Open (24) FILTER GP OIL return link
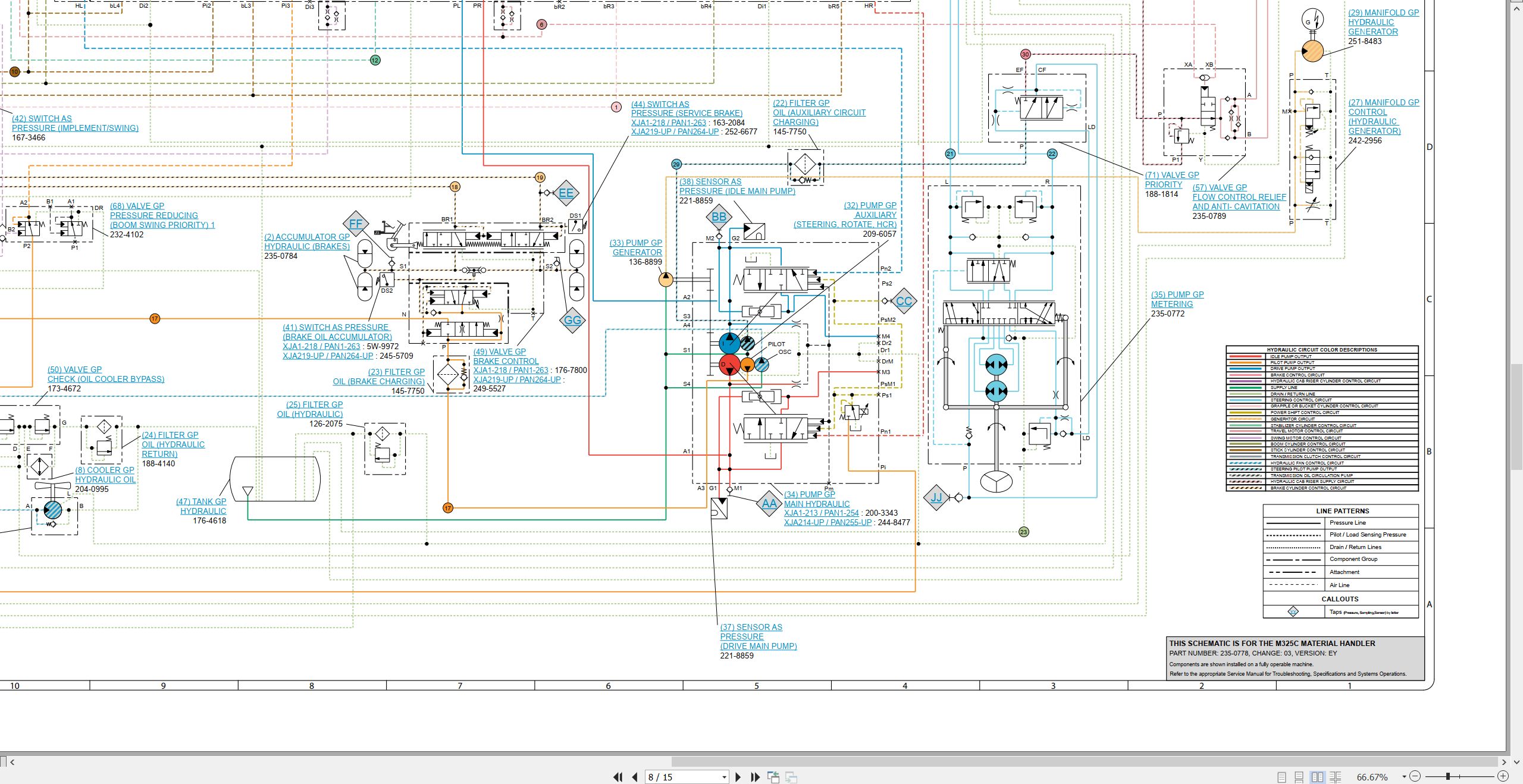This screenshot has height=784, width=1523. [x=173, y=444]
